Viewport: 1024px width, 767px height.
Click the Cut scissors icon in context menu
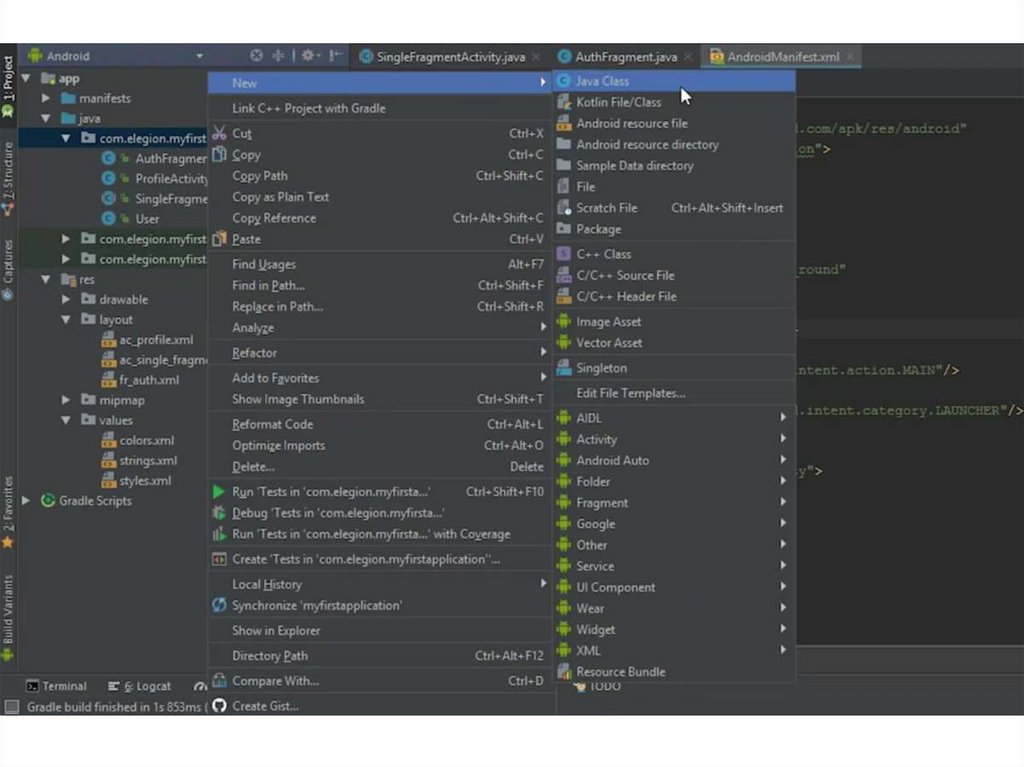pos(219,134)
